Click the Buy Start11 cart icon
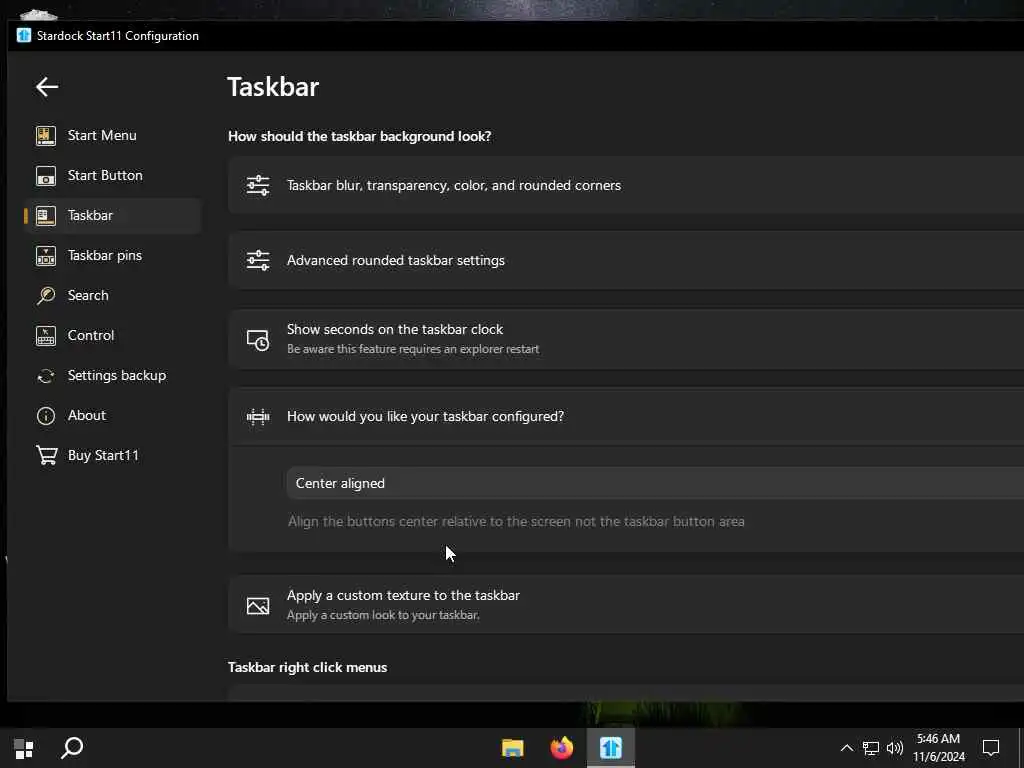The width and height of the screenshot is (1024, 768). 46,455
